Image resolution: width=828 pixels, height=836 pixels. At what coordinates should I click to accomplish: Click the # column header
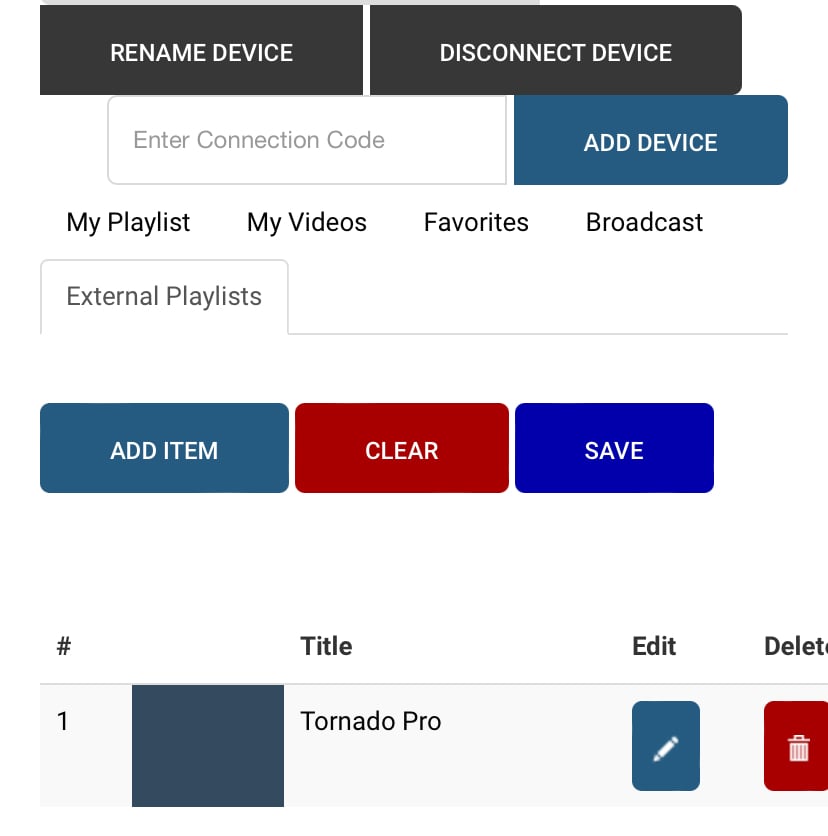point(64,646)
